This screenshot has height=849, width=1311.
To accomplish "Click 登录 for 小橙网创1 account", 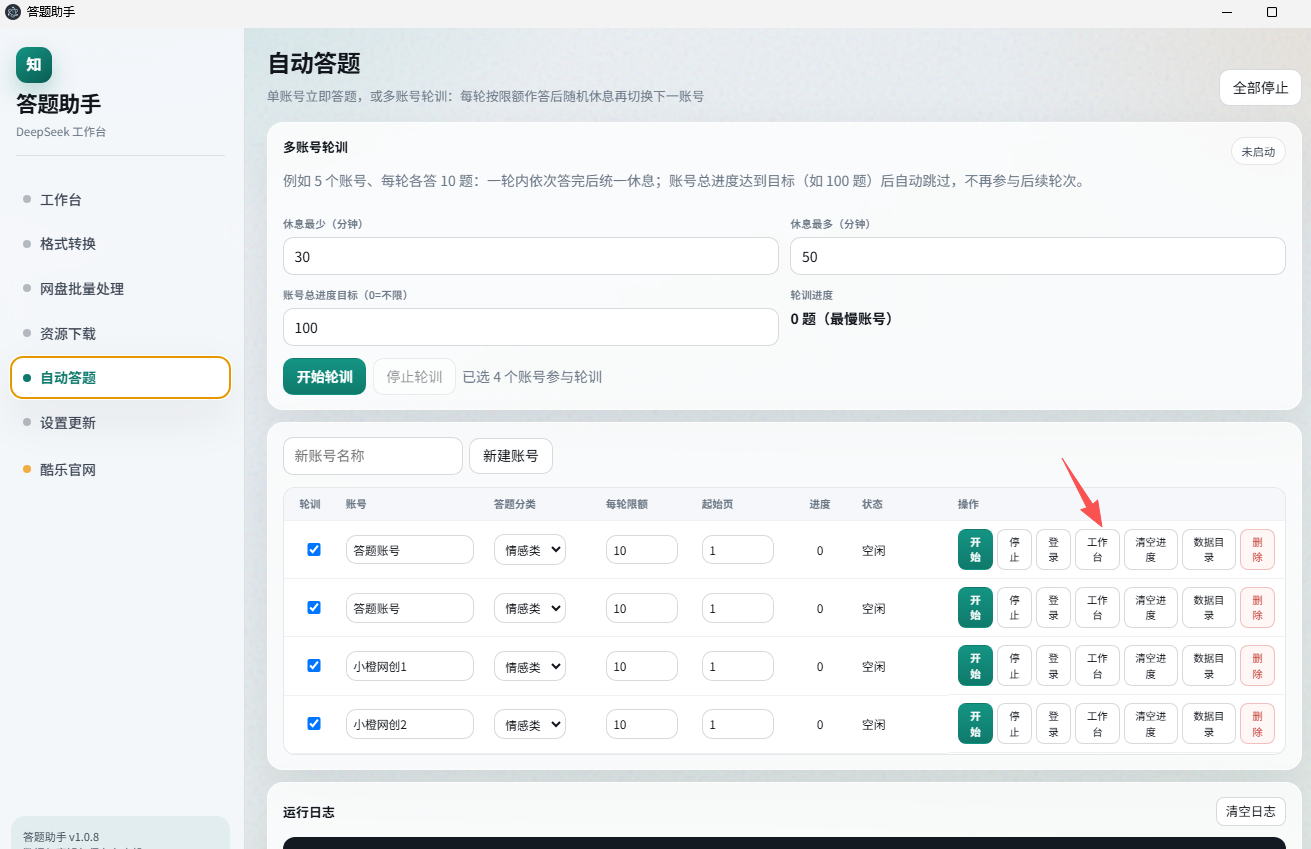I will [x=1053, y=666].
